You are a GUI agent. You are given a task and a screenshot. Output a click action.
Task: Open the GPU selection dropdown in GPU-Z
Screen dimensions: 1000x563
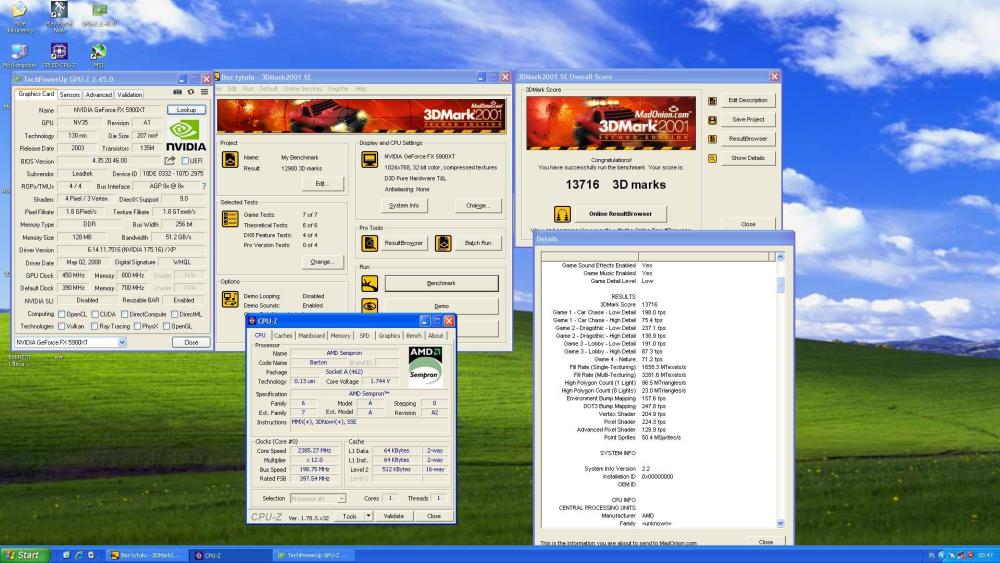[122, 342]
